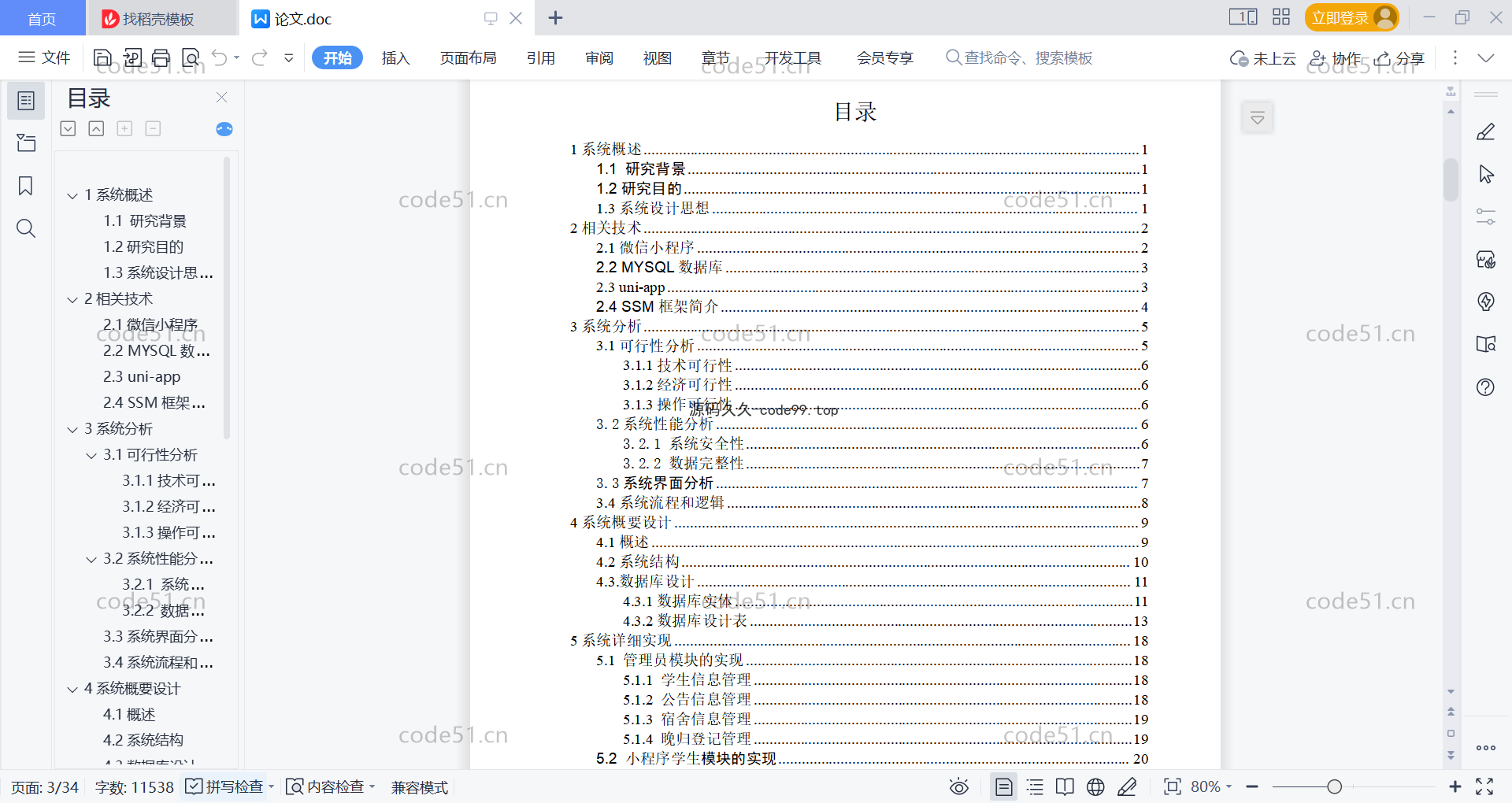Select the 页面布局 ribbon tab

(x=468, y=57)
